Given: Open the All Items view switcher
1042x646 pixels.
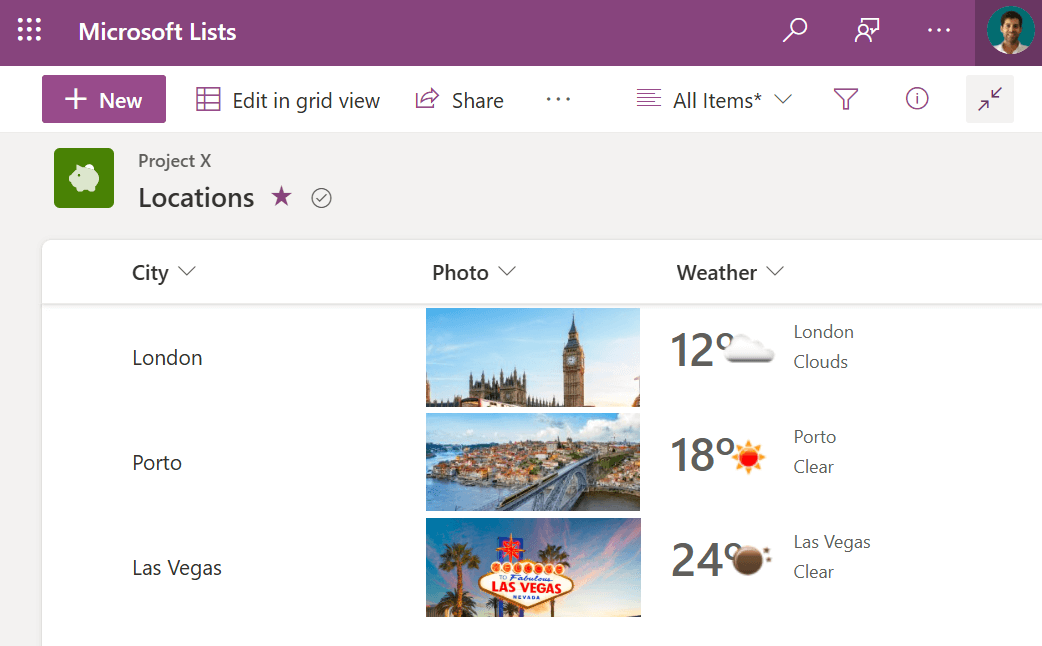Looking at the screenshot, I should pos(714,100).
